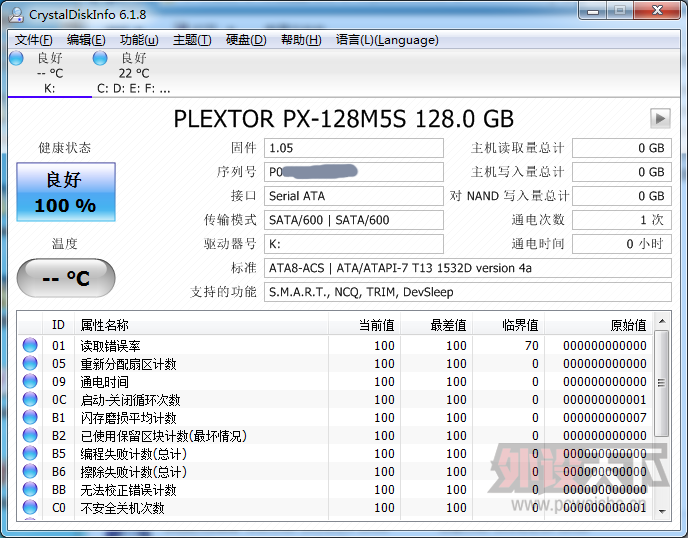Viewport: 688px width, 538px height.
Task: Click status icon for 0C 启动-关闭循环次数
Action: click(30, 399)
